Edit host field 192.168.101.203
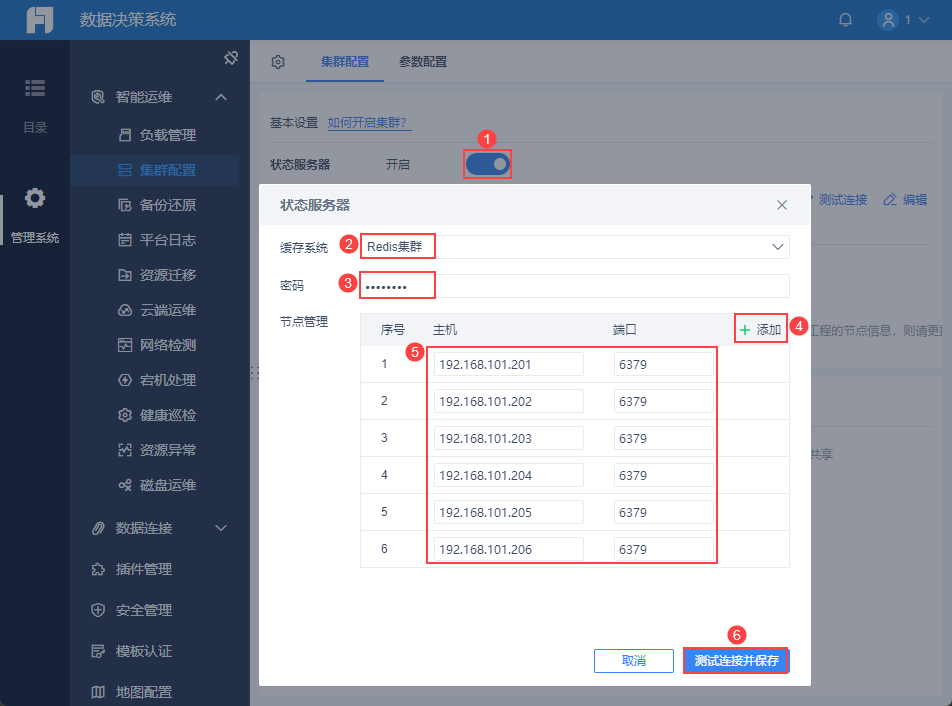The height and width of the screenshot is (706, 952). (508, 438)
